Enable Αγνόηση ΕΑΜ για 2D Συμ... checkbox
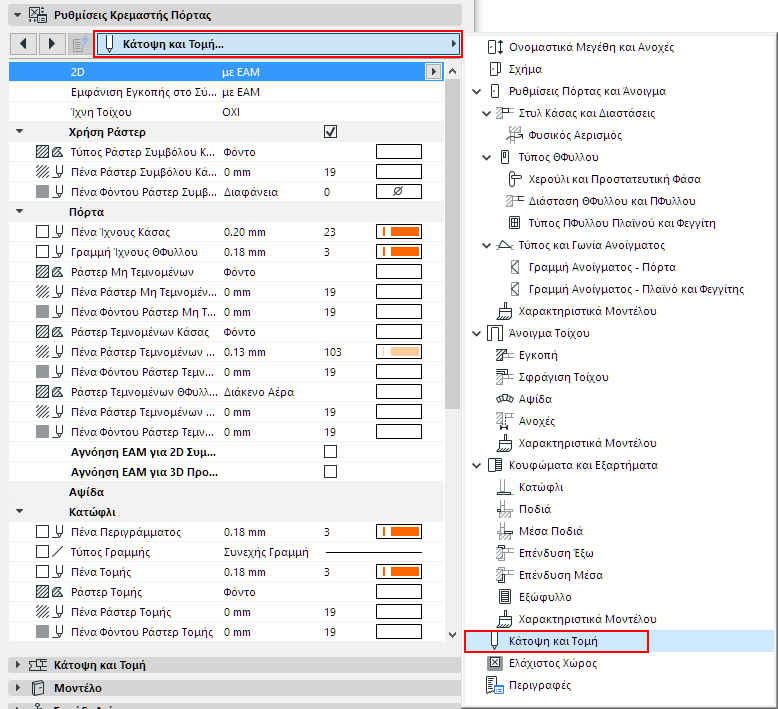The image size is (778, 709). pos(330,451)
